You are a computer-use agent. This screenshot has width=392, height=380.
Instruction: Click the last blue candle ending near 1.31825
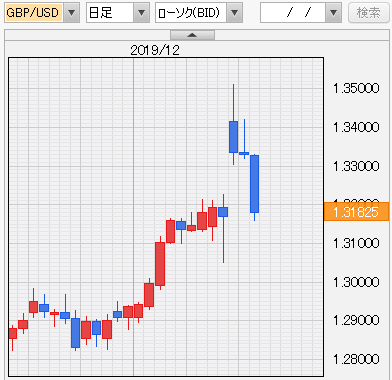coord(254,184)
